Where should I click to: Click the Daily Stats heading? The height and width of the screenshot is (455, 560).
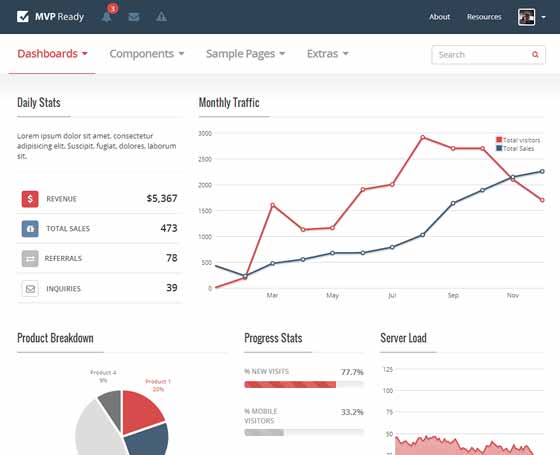[39, 102]
